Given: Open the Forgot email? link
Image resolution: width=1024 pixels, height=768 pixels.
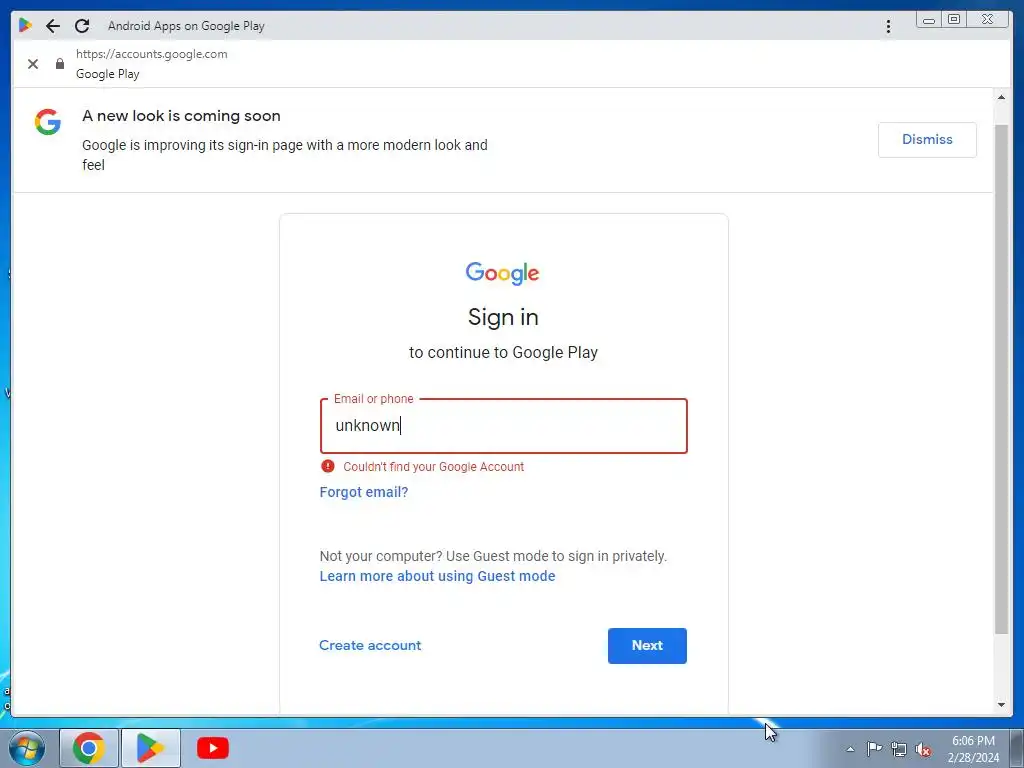Looking at the screenshot, I should tap(364, 492).
